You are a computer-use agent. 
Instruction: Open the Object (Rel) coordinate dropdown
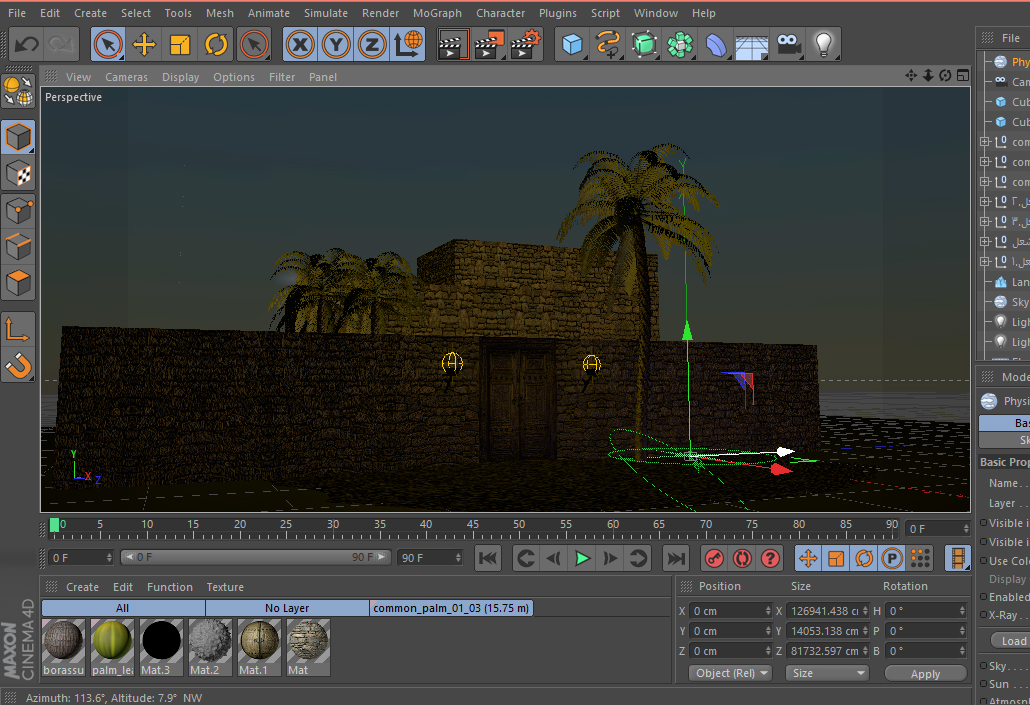730,673
